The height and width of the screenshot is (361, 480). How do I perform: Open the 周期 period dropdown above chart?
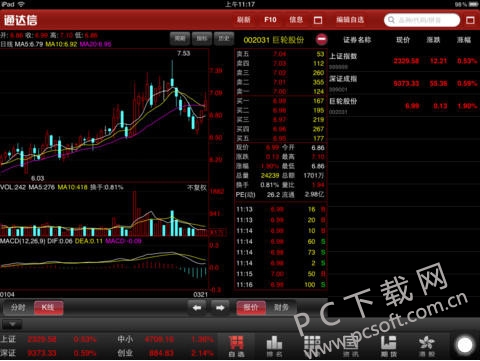point(180,39)
